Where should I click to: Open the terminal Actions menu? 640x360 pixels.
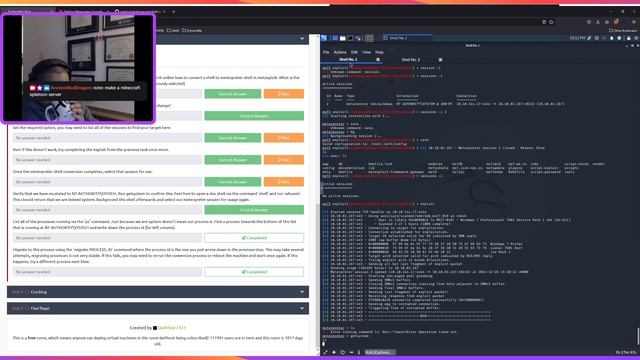pos(340,52)
